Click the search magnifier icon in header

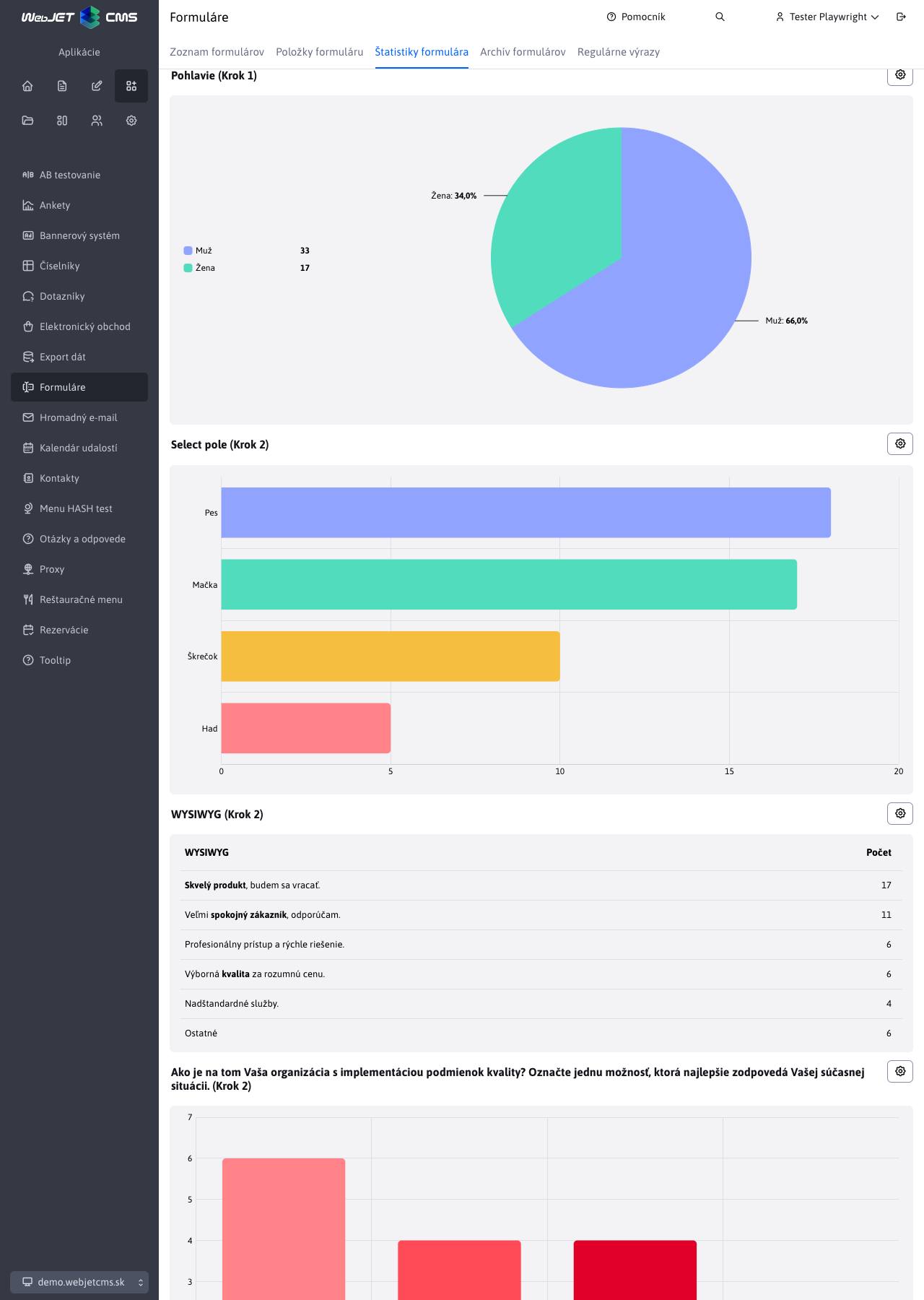point(720,17)
